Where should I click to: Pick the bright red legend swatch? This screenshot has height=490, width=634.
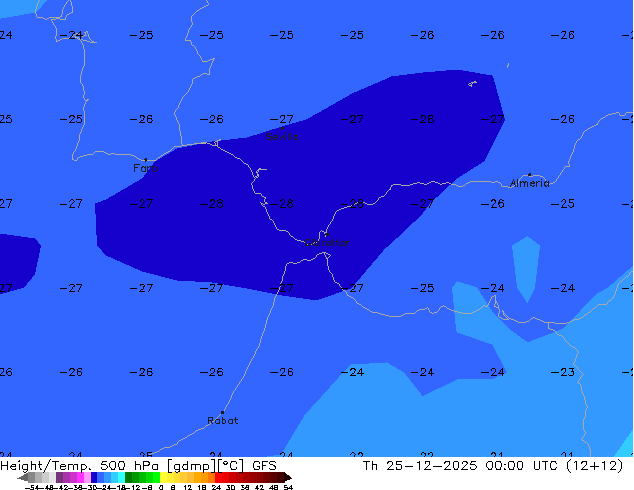tap(218, 477)
